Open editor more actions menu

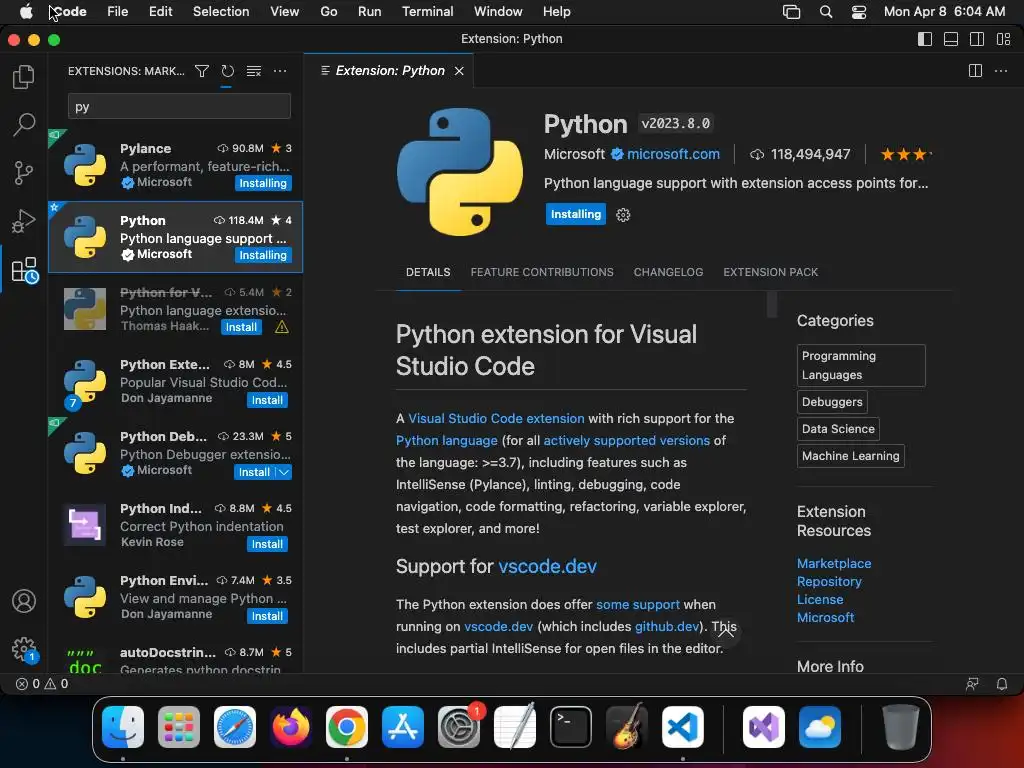(x=1000, y=71)
